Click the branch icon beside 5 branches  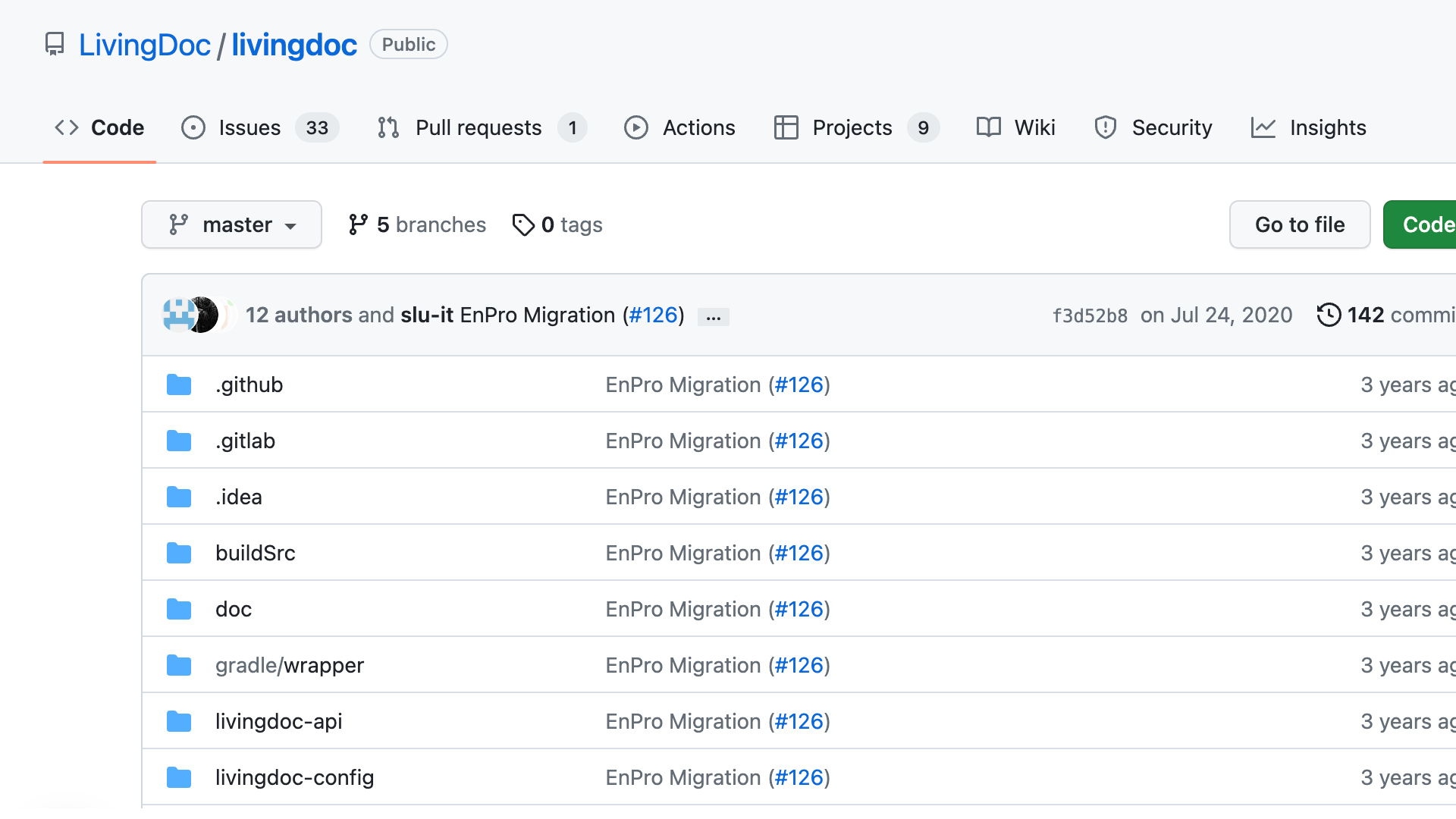[x=358, y=224]
